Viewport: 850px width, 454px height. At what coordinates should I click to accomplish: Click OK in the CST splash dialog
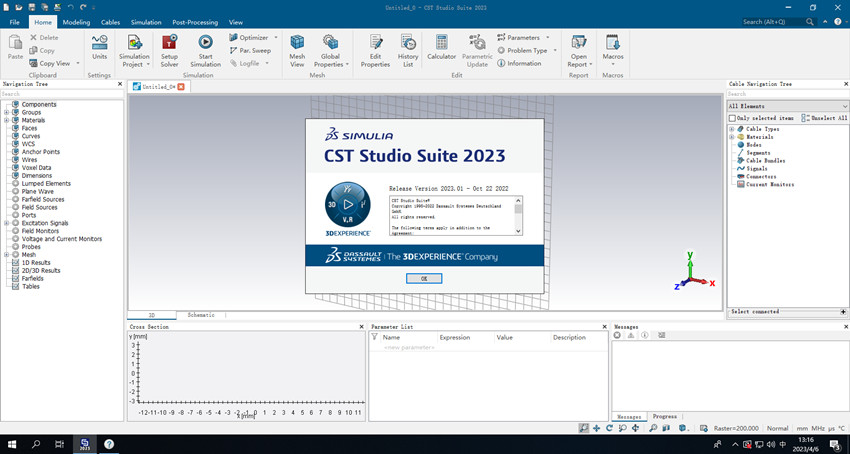pos(424,278)
